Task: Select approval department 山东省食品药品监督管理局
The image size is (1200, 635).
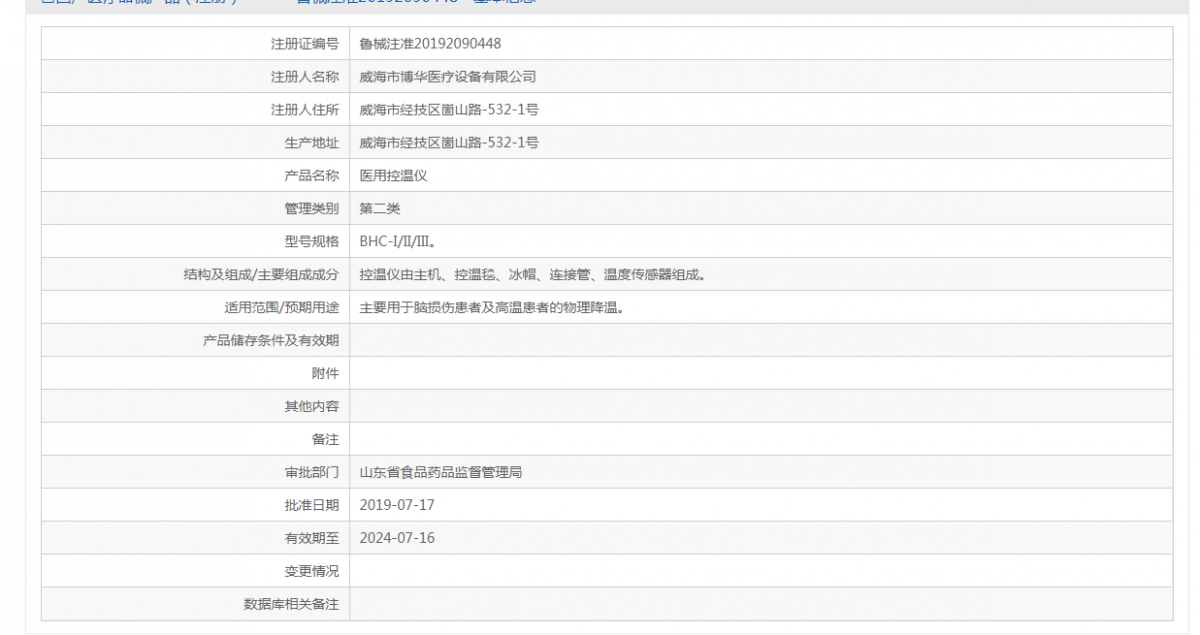Action: pyautogui.click(x=443, y=471)
